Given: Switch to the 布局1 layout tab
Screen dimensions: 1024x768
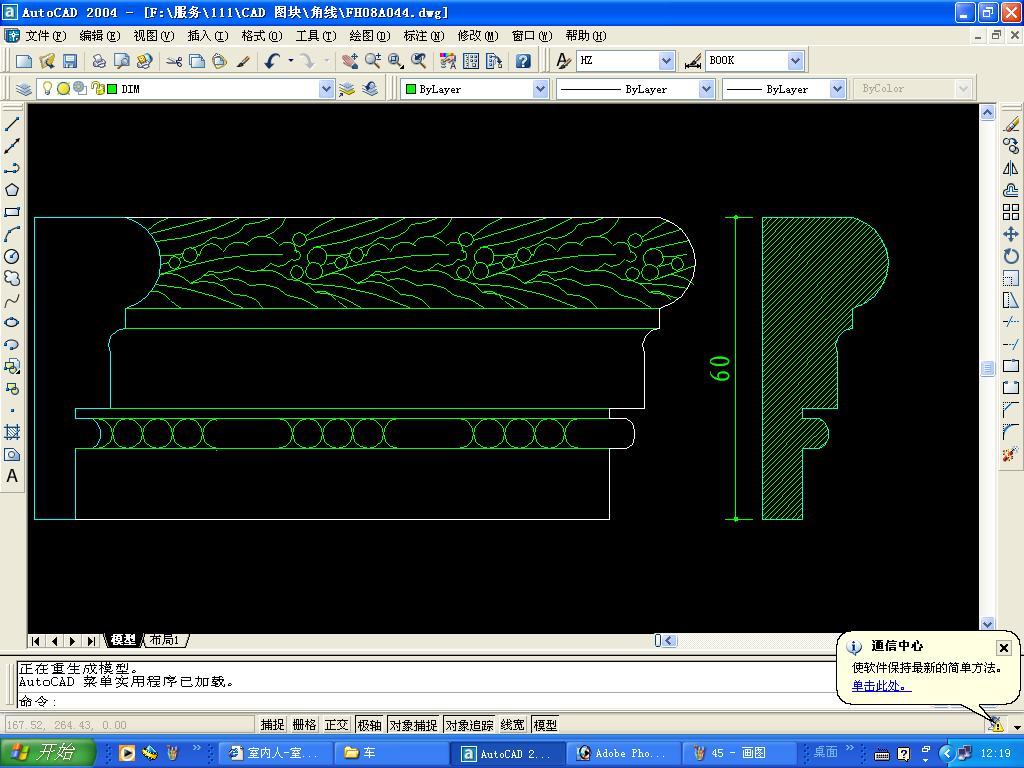Looking at the screenshot, I should tap(165, 640).
